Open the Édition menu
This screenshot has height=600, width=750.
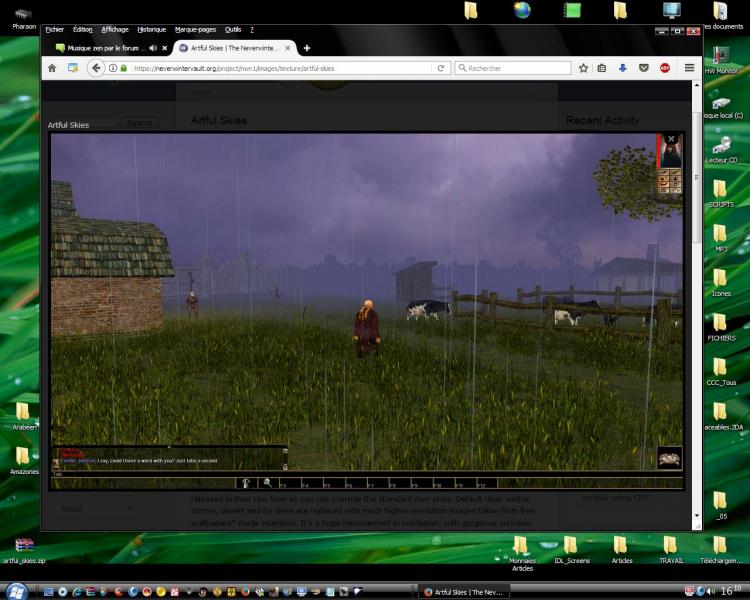click(82, 30)
